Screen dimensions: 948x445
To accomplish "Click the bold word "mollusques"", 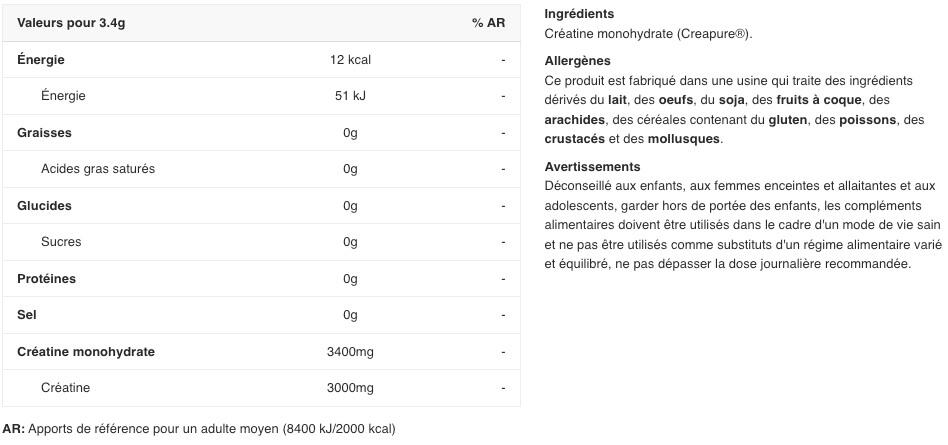I will tap(683, 139).
